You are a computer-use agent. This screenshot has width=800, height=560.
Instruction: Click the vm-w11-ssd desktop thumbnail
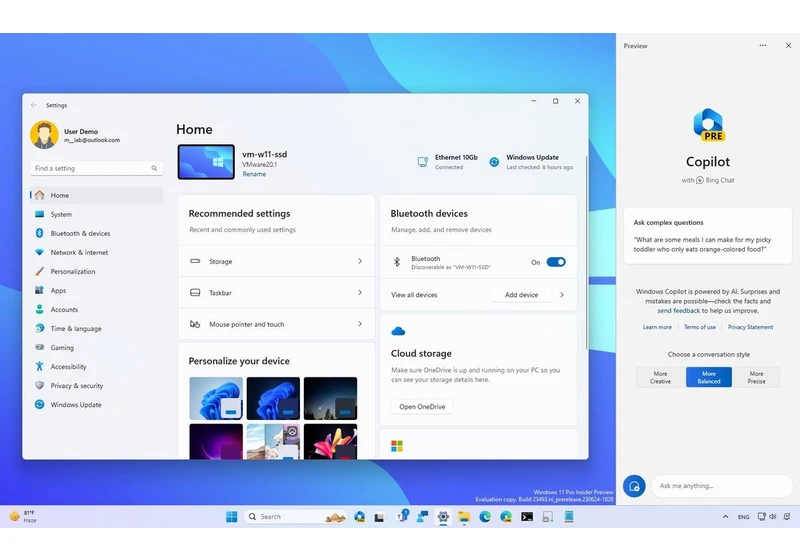pyautogui.click(x=206, y=162)
